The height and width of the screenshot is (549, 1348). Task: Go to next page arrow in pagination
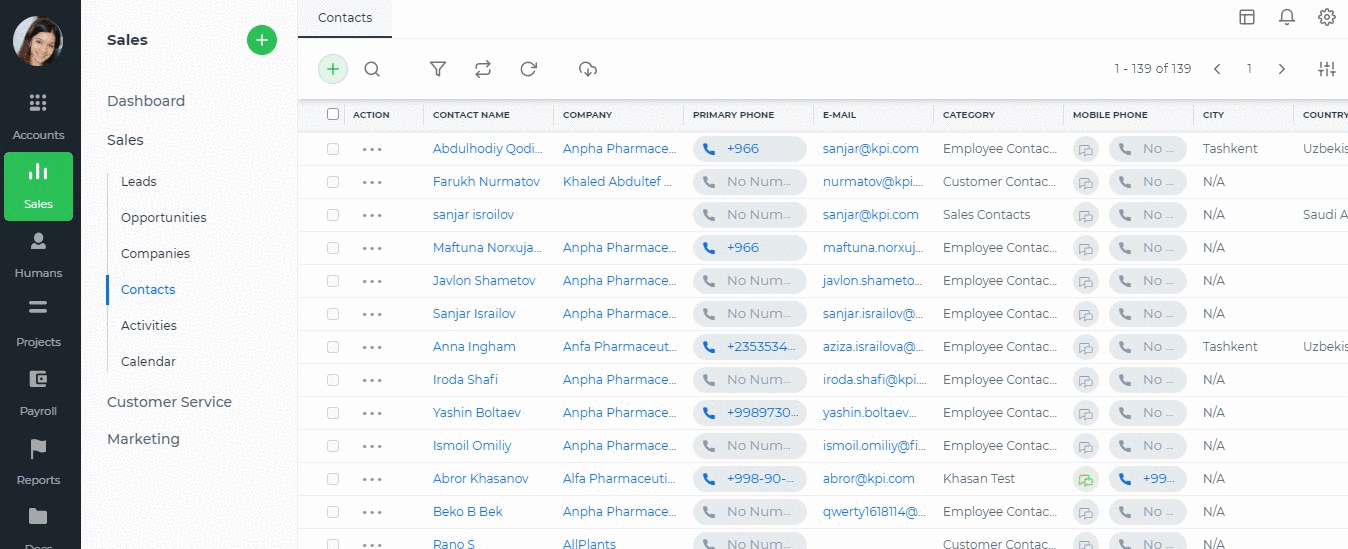tap(1282, 69)
